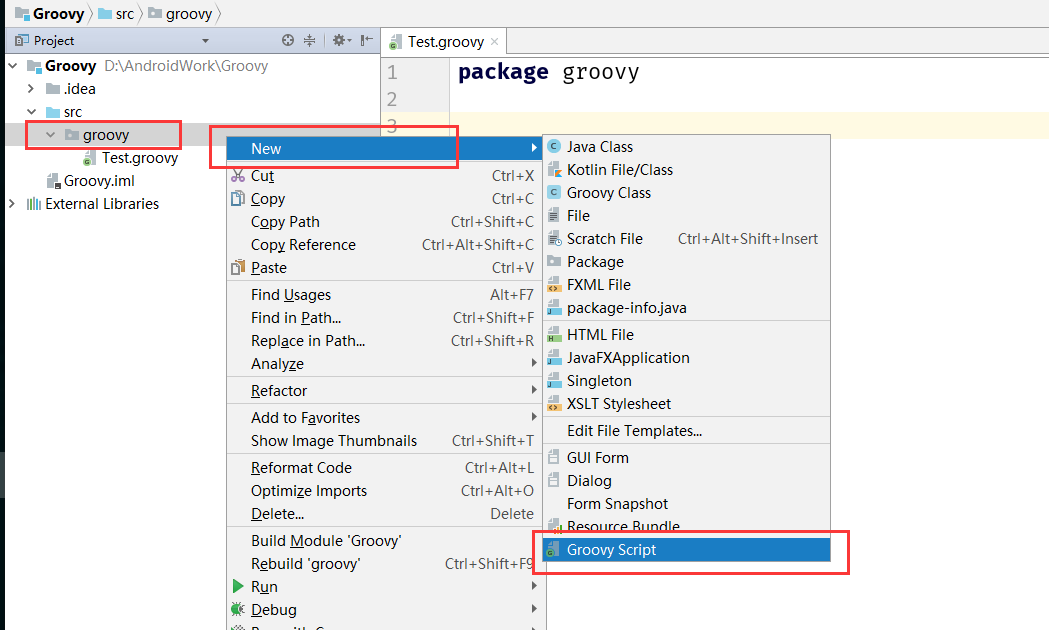
Task: Create a new Dialog
Action: [x=686, y=480]
